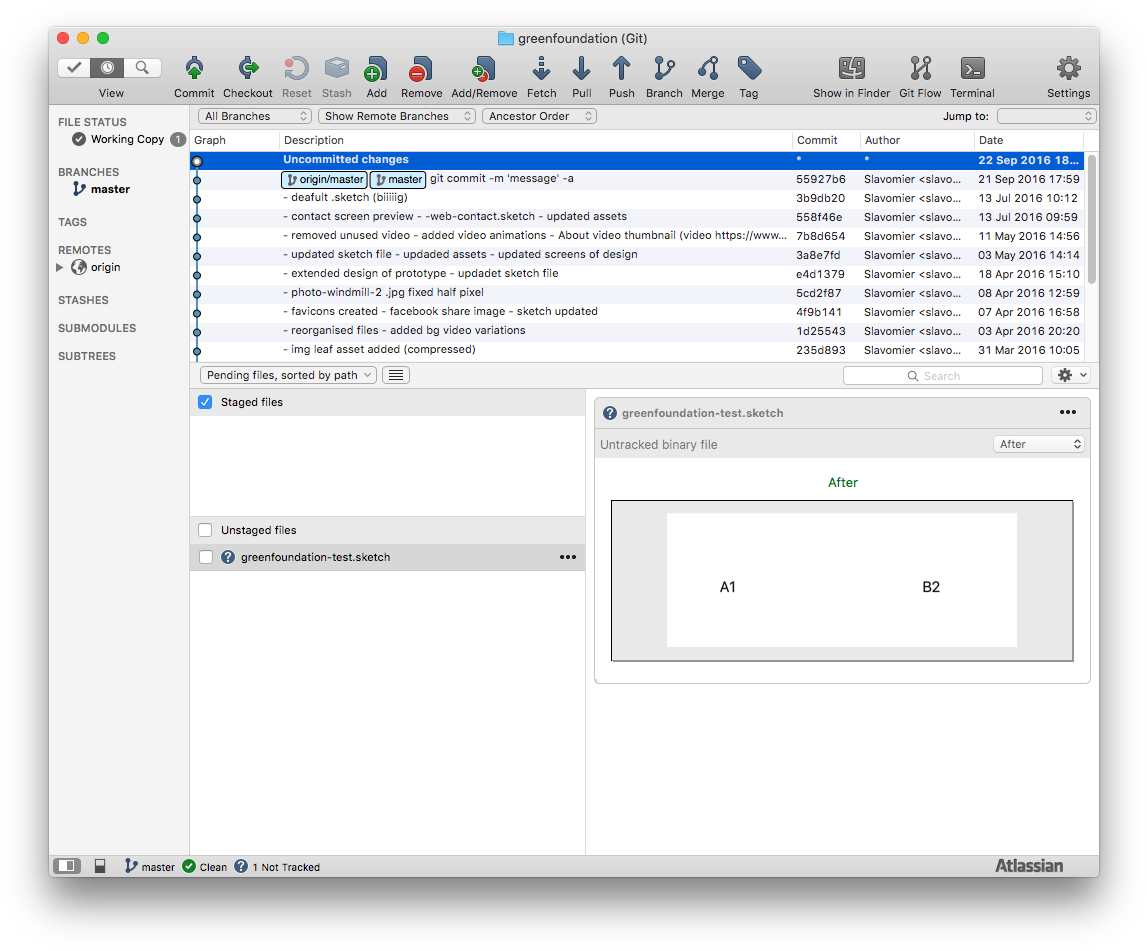
Task: Start a Merge via the Merge icon
Action: [x=708, y=70]
